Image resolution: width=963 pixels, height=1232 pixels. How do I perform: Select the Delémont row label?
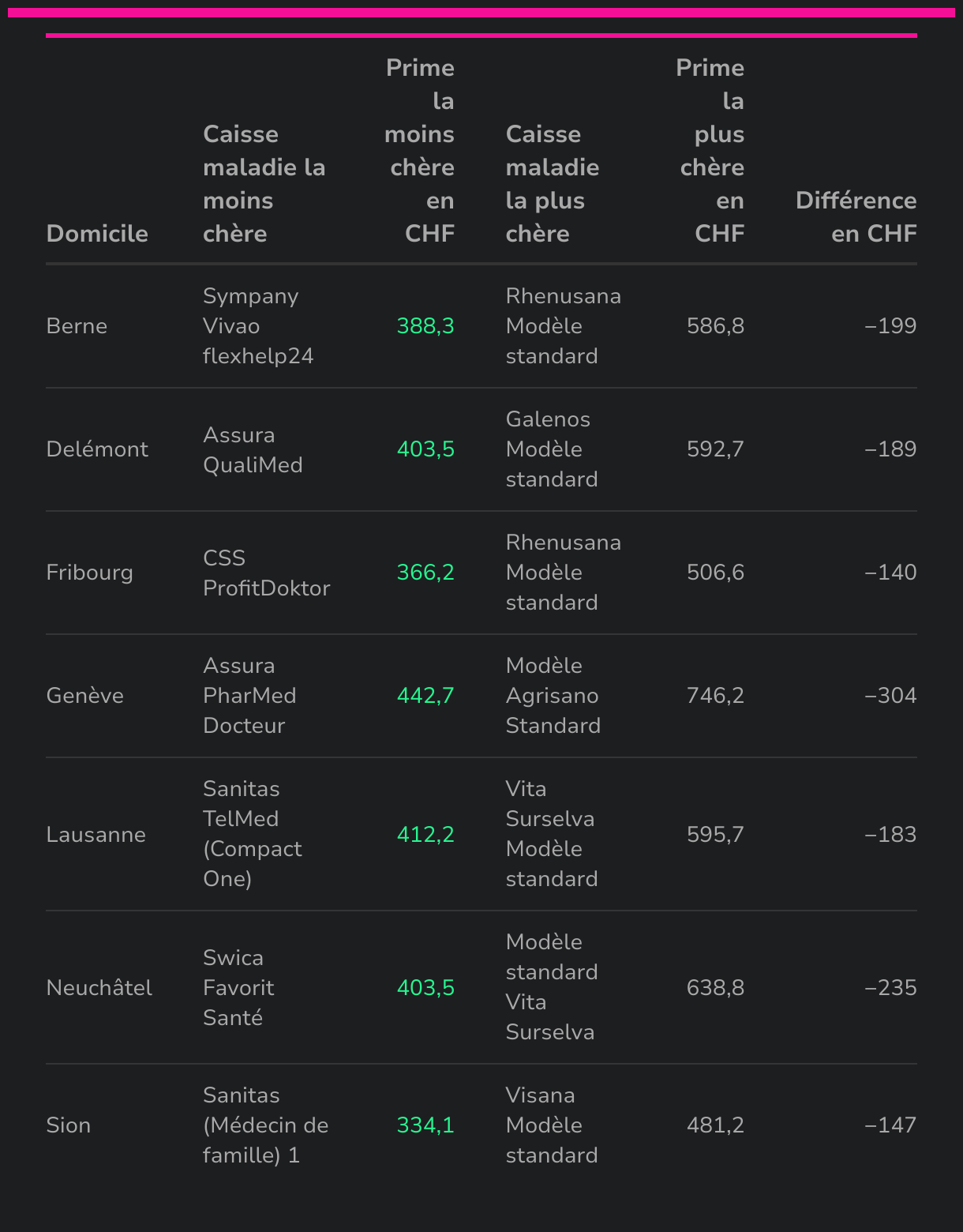(x=97, y=449)
